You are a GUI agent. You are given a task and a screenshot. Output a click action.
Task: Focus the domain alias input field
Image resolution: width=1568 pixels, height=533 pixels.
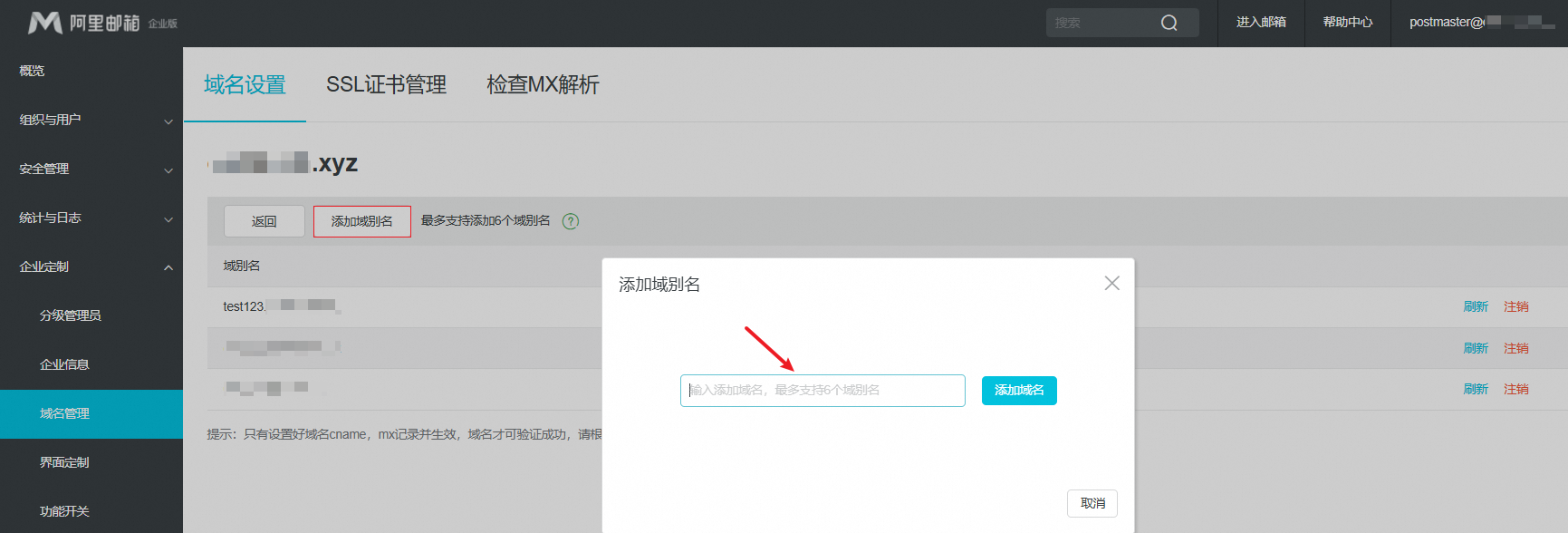pos(822,391)
